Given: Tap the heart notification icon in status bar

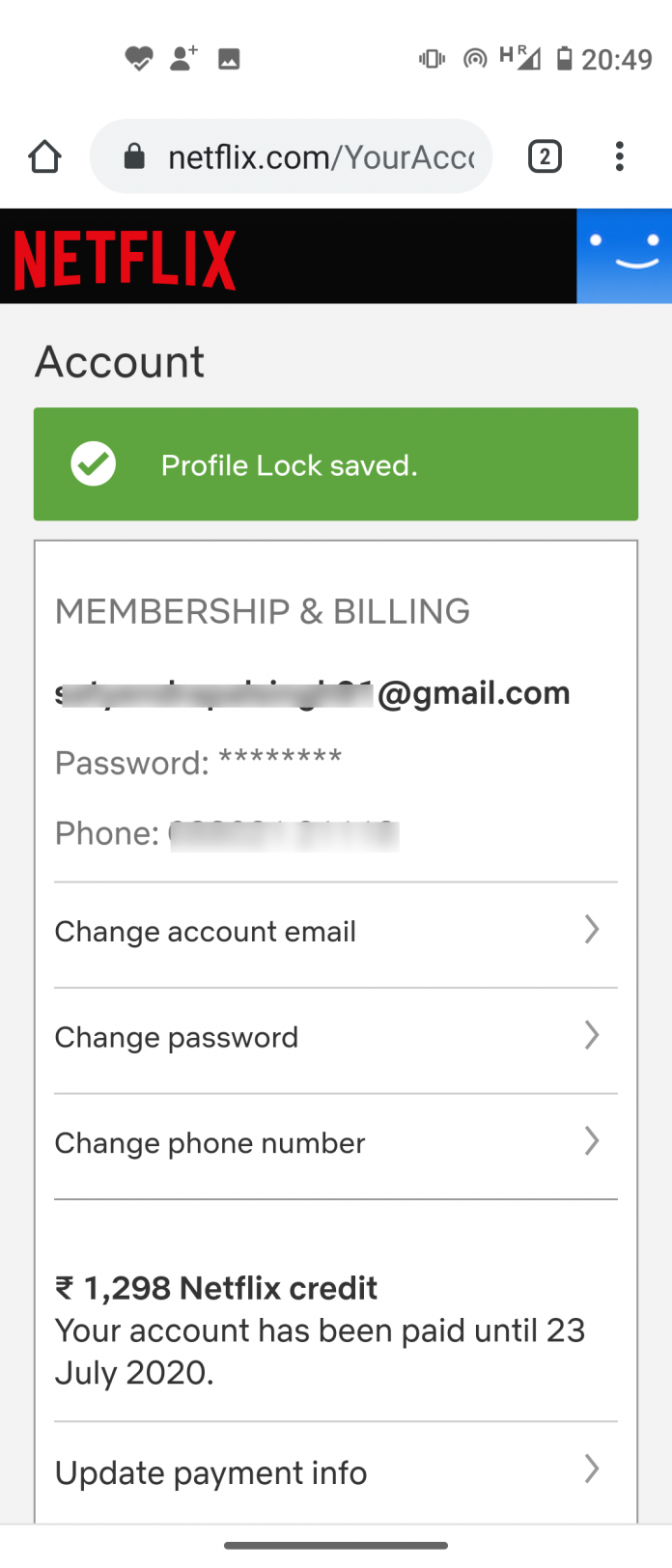Looking at the screenshot, I should (x=140, y=58).
